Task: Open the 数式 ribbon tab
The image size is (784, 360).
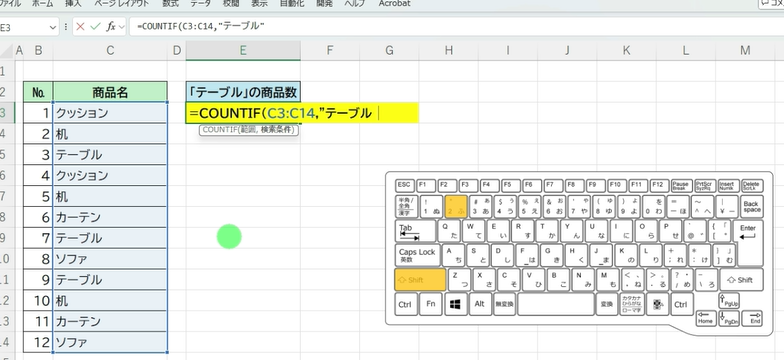Action: (170, 4)
